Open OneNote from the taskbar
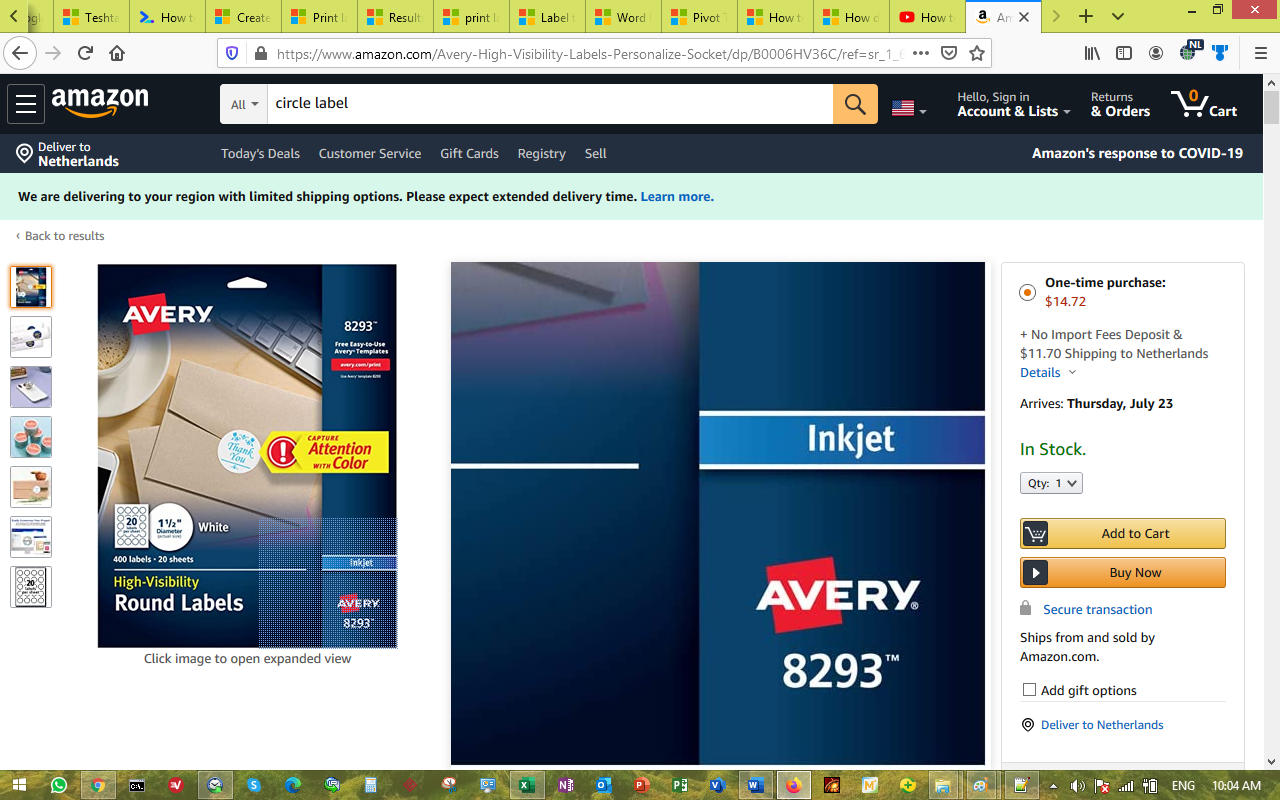This screenshot has width=1280, height=800. (566, 785)
